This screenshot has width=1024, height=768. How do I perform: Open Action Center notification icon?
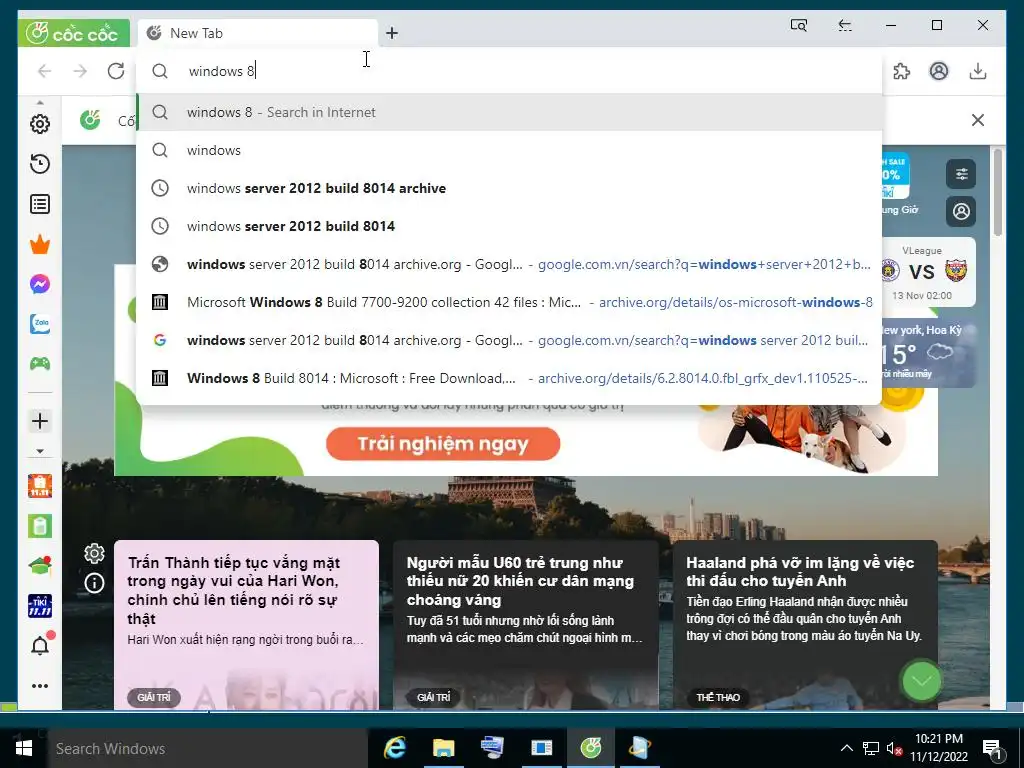click(x=992, y=750)
